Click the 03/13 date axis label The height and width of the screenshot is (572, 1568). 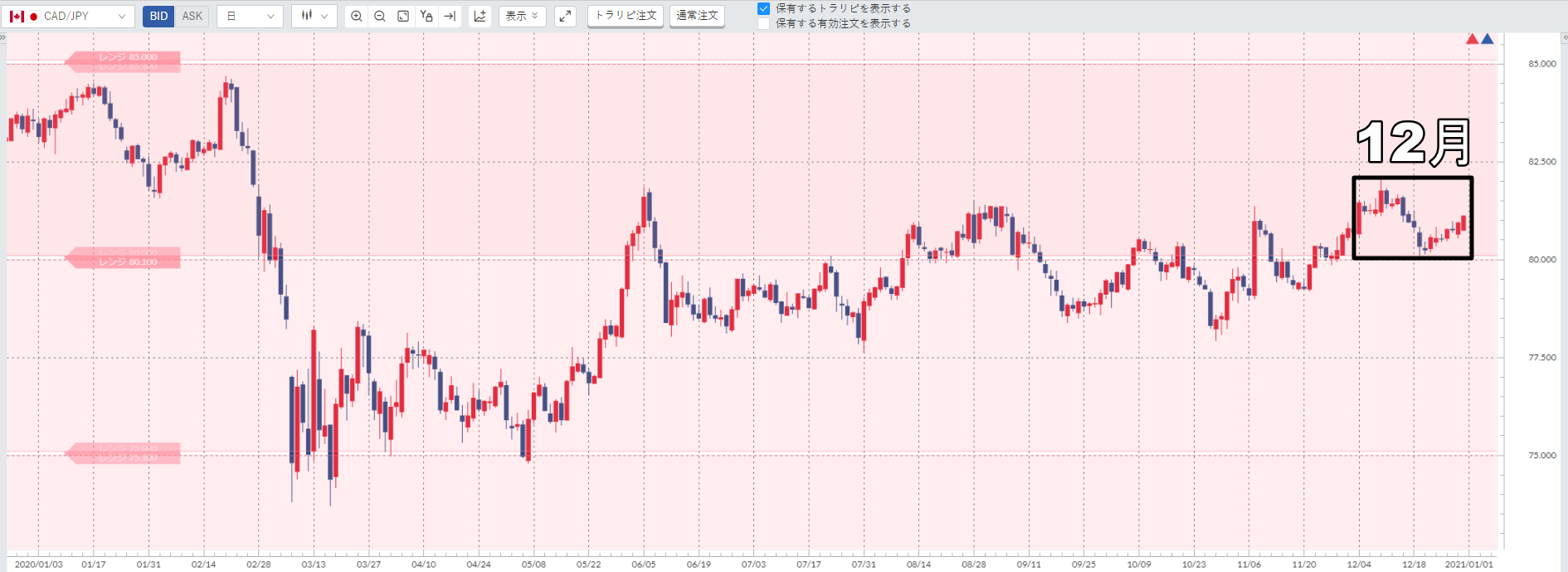pyautogui.click(x=314, y=565)
